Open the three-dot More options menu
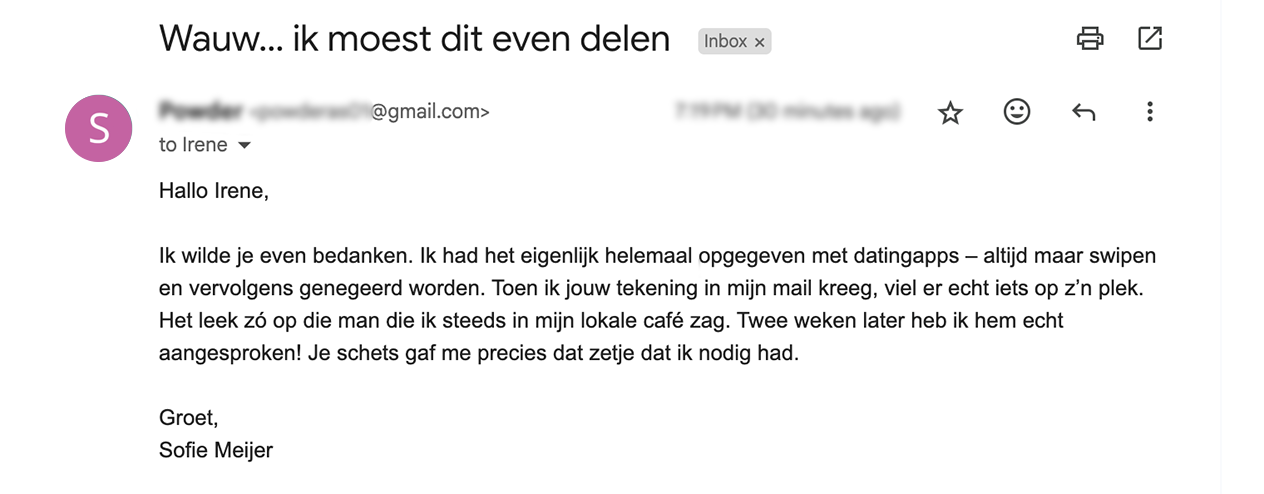Image resolution: width=1264 pixels, height=494 pixels. click(1150, 112)
